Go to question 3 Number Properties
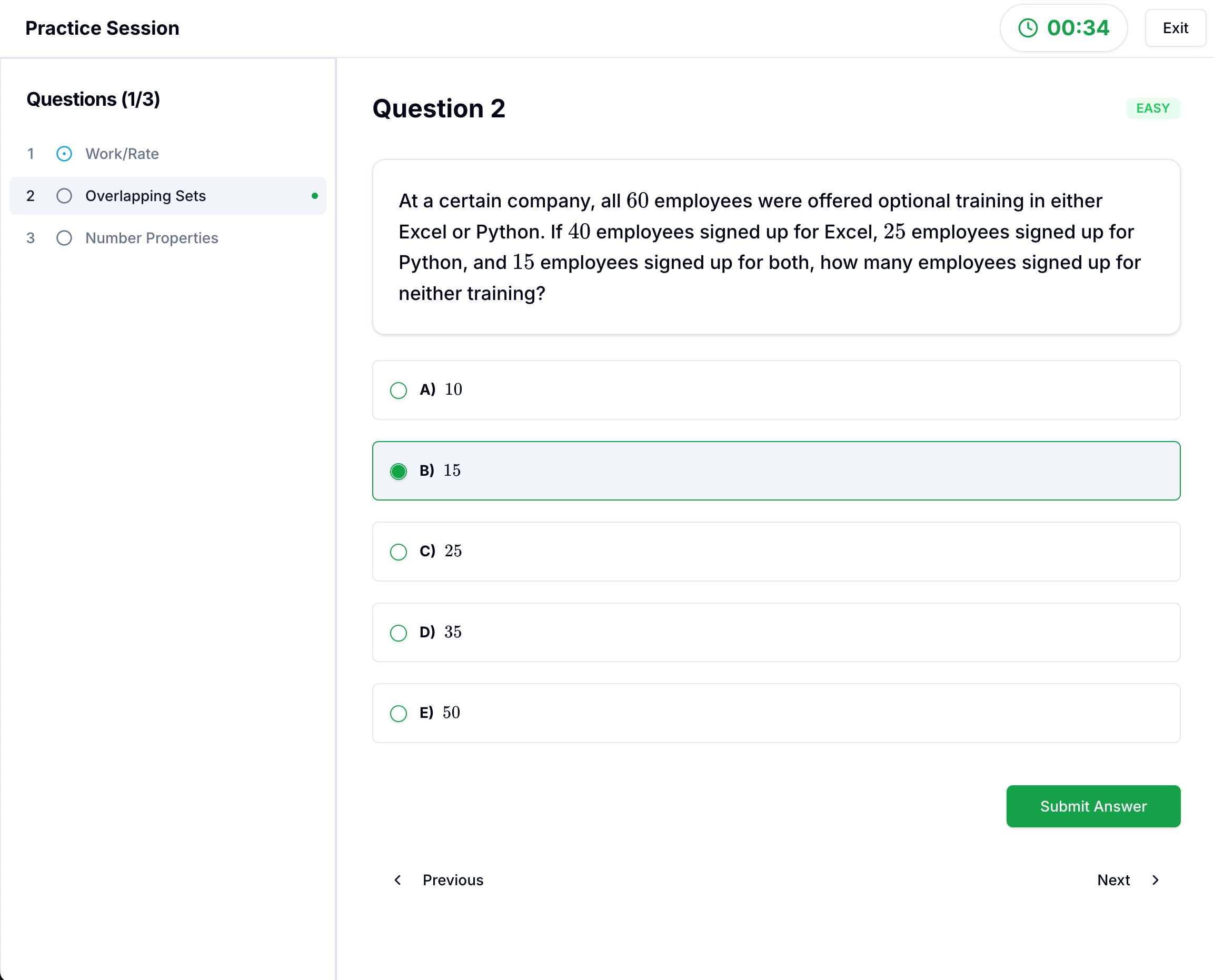 coord(151,238)
